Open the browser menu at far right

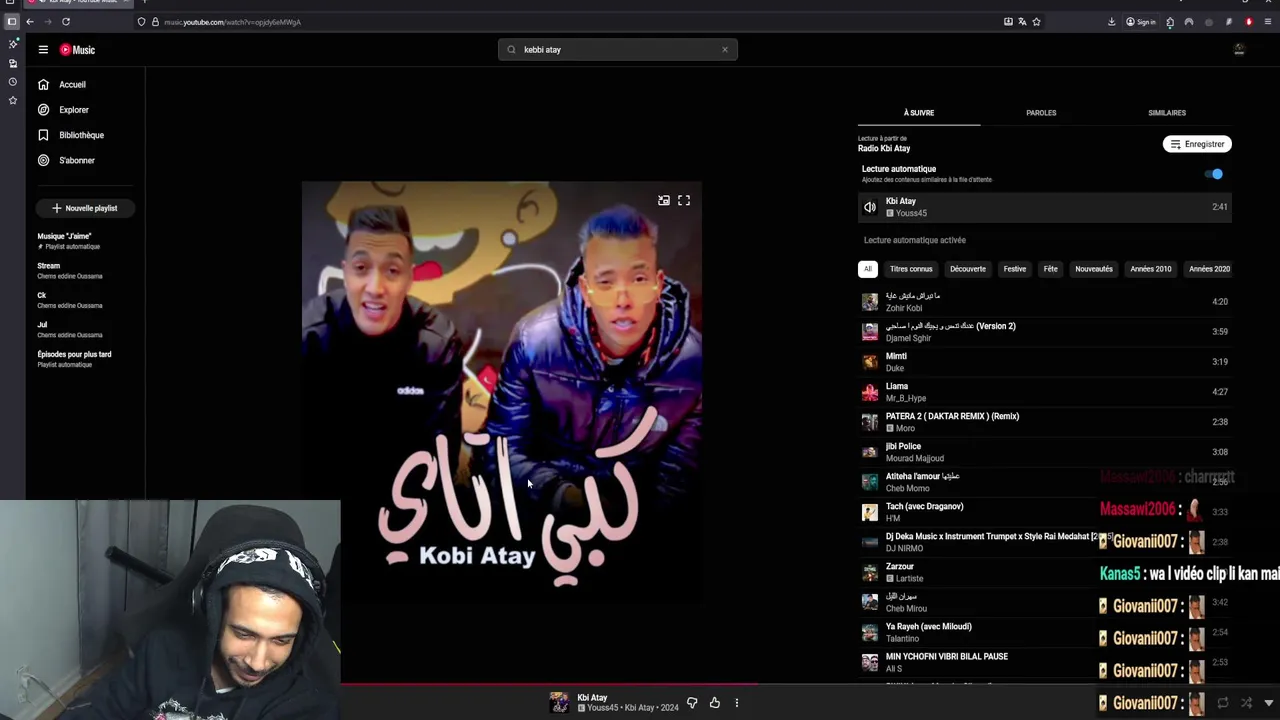coord(1268,22)
